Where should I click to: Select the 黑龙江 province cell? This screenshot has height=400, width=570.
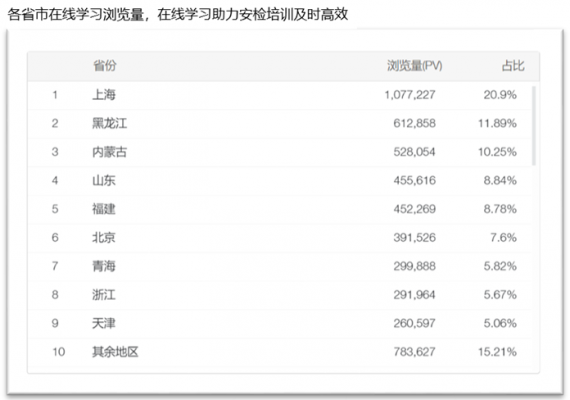pyautogui.click(x=109, y=124)
